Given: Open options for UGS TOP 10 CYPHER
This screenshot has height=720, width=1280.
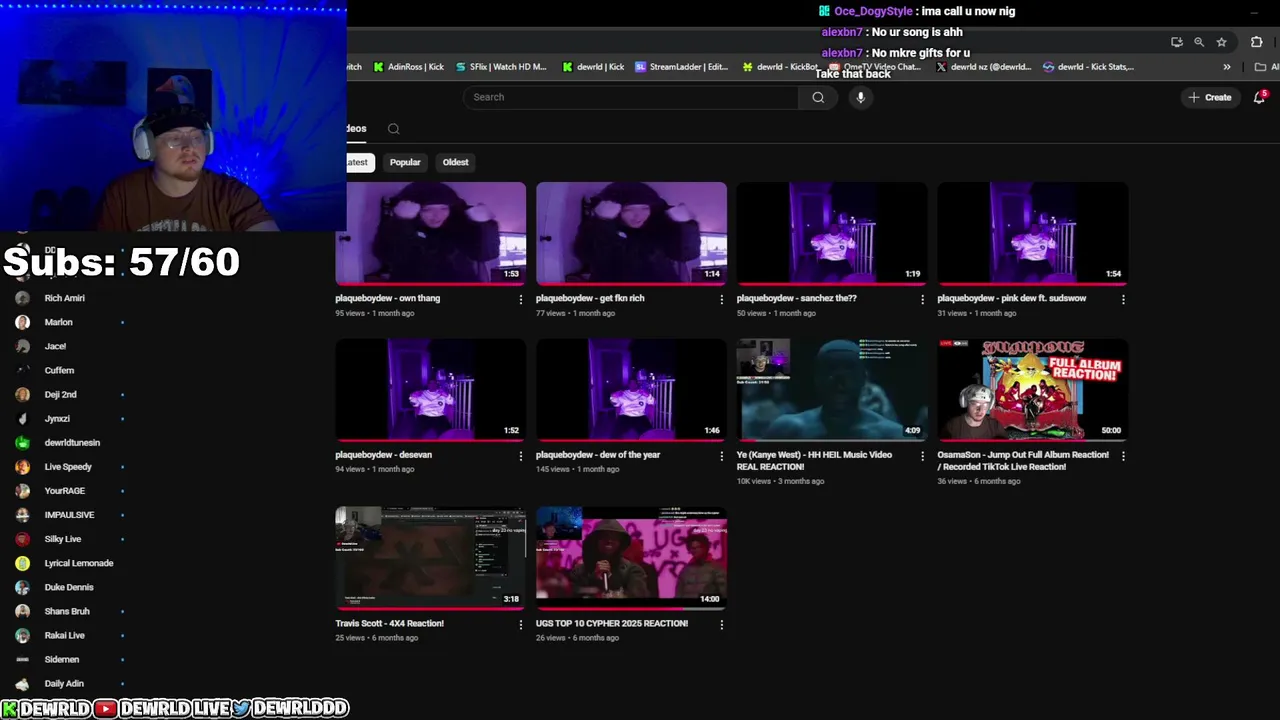Looking at the screenshot, I should pos(721,624).
